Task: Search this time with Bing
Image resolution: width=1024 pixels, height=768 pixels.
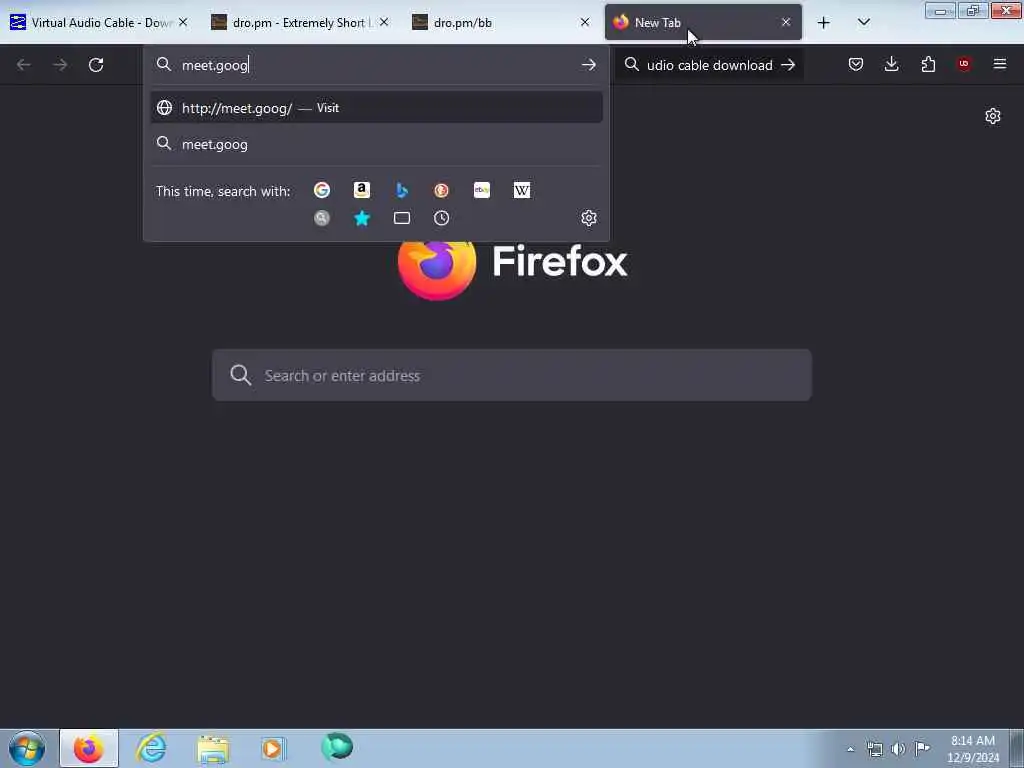Action: coord(402,190)
